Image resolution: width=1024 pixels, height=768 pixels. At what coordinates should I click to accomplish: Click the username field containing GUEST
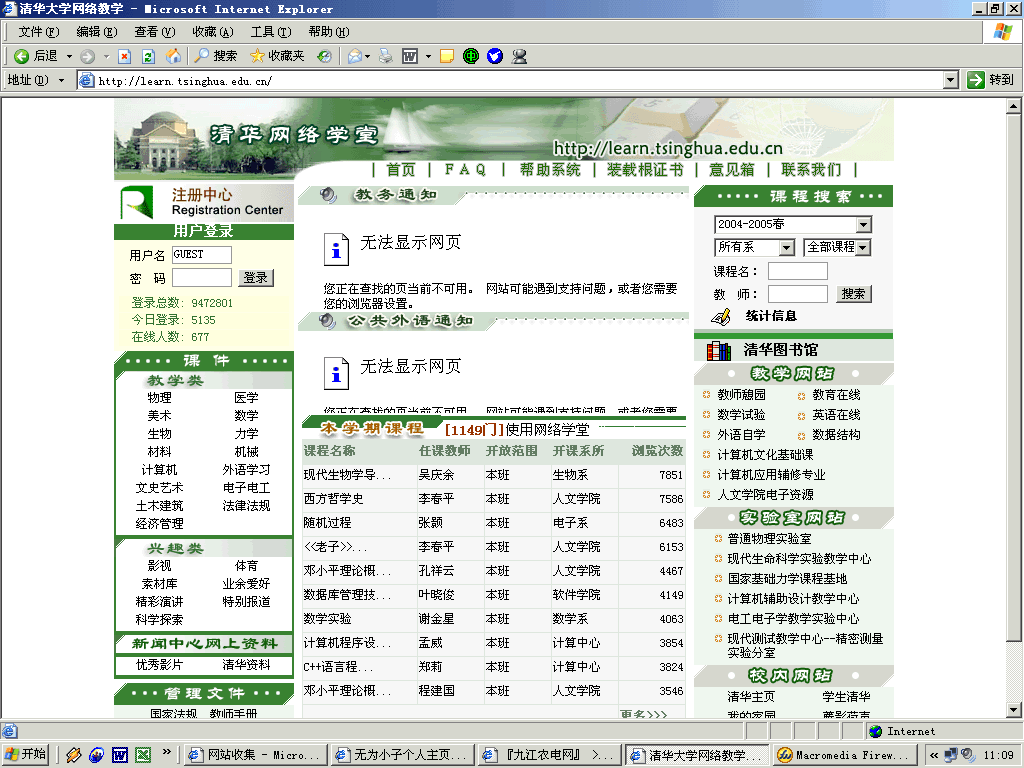tap(202, 255)
